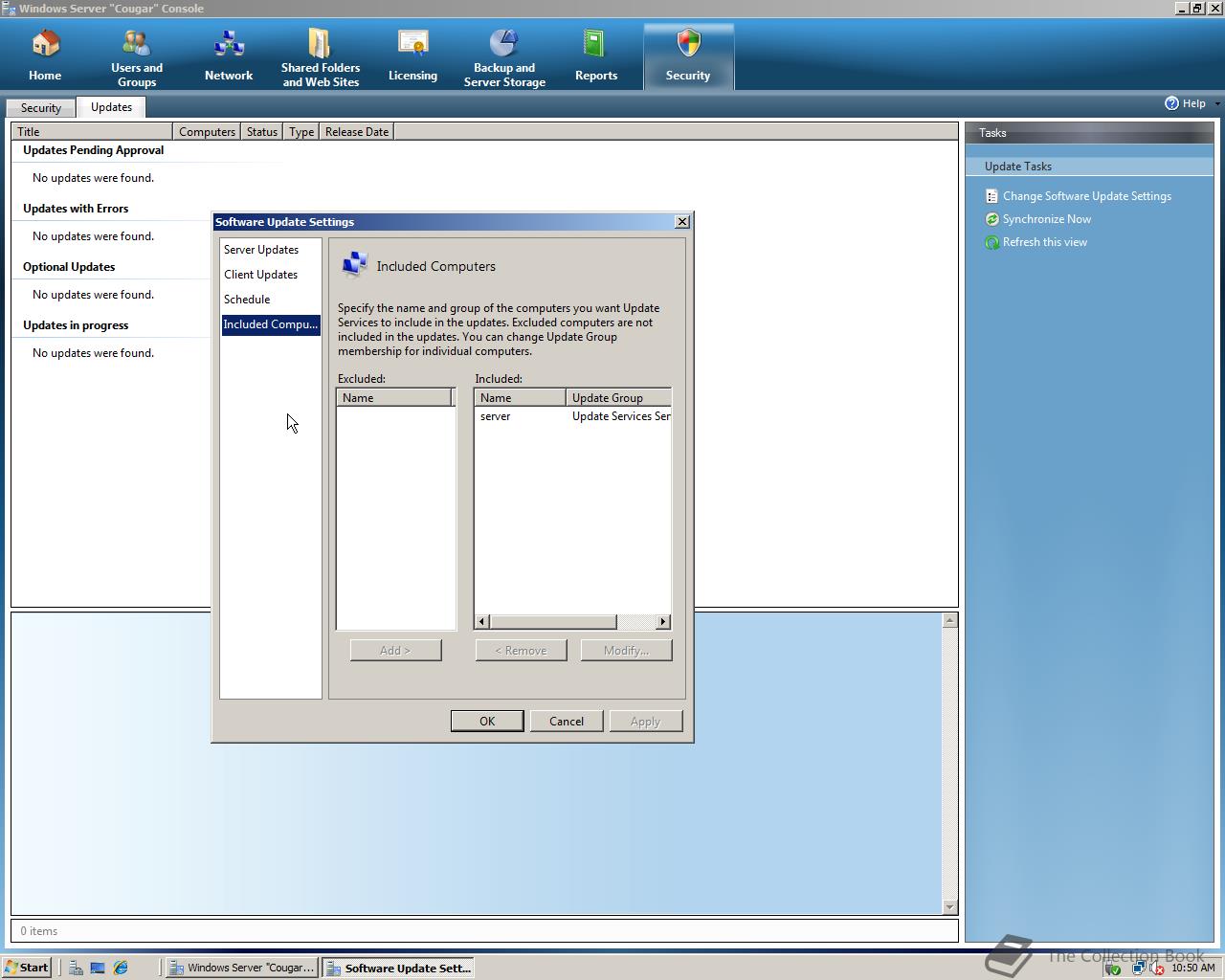
Task: Click Name column header in Included list
Action: coord(520,397)
